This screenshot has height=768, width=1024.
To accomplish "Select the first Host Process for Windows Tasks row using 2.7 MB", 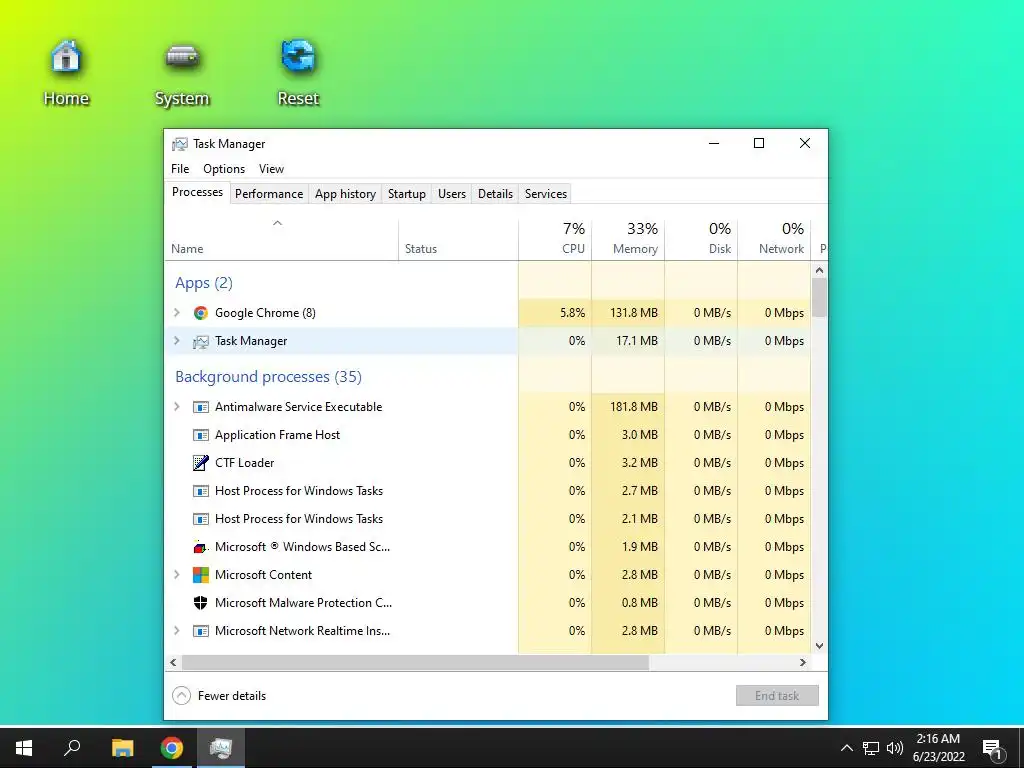I will tap(488, 491).
